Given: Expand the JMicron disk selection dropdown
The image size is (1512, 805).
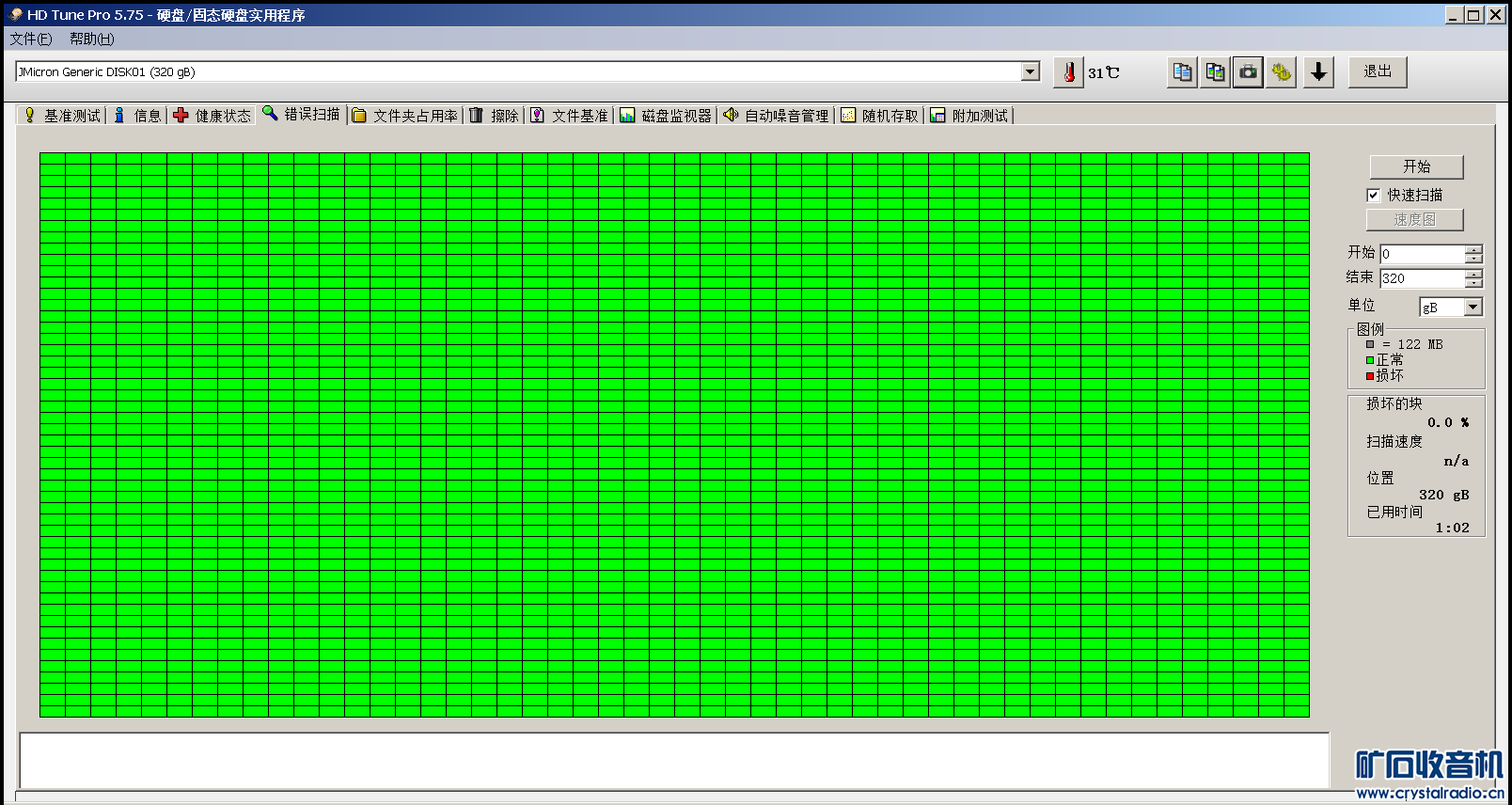Looking at the screenshot, I should (1031, 71).
